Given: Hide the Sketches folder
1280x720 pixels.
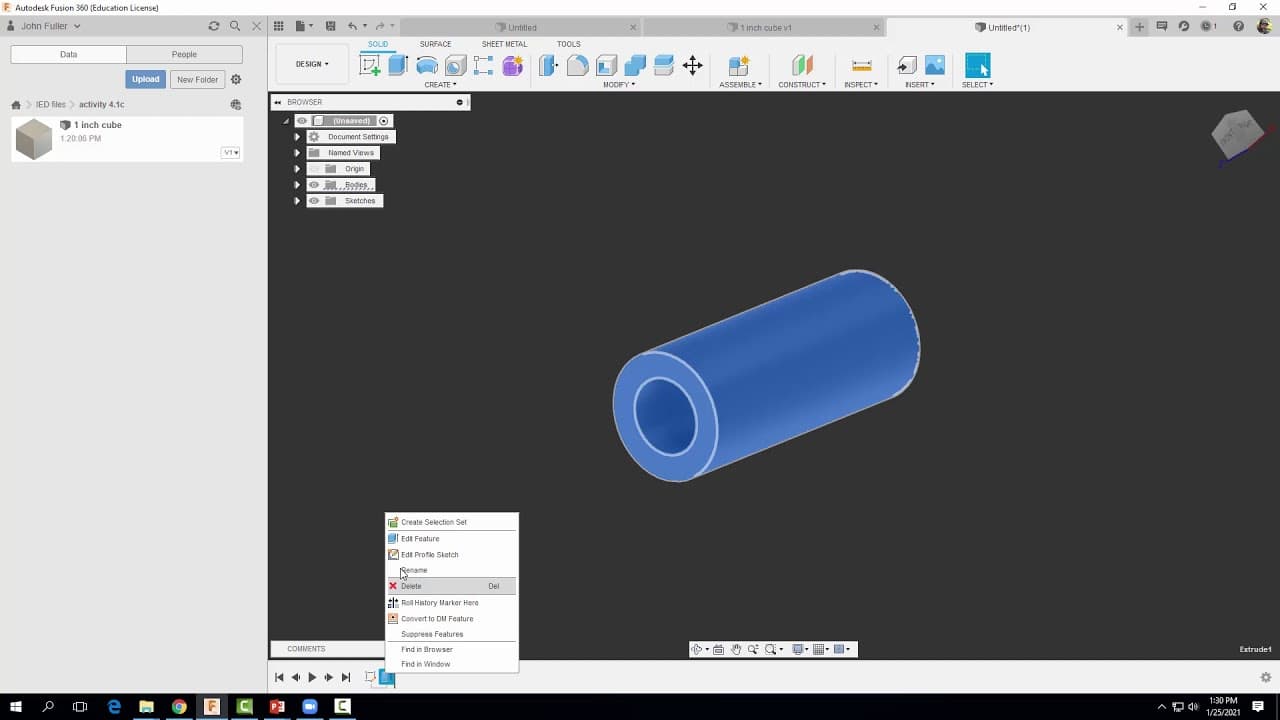Looking at the screenshot, I should click(314, 201).
